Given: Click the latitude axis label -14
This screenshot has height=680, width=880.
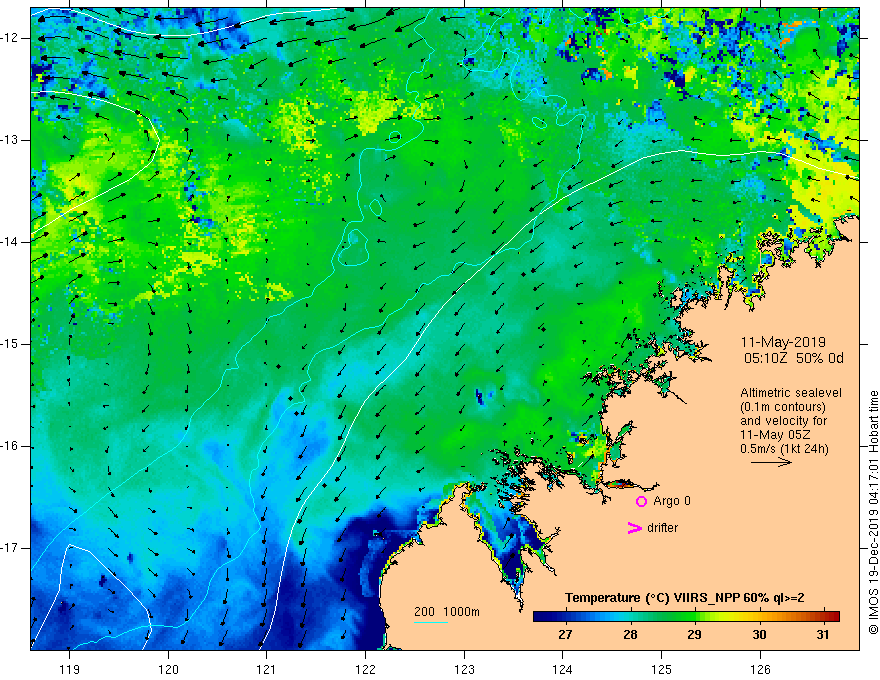Looking at the screenshot, I should (11, 242).
